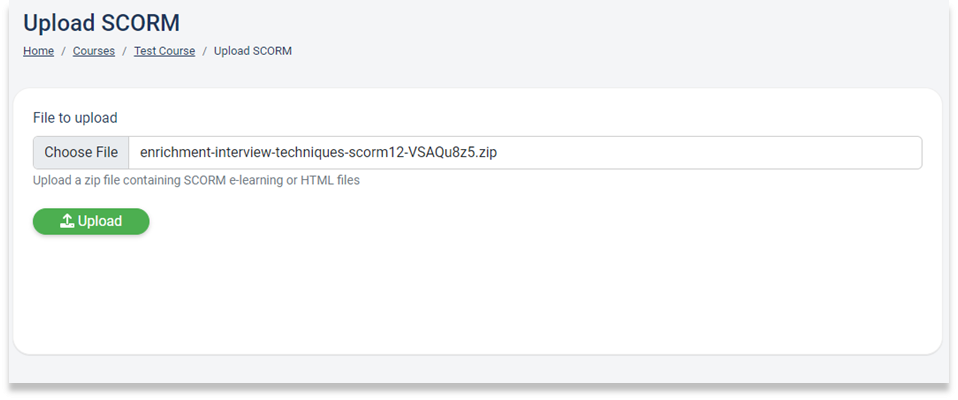Click enrichment-interview-techniques file name text
The width and height of the screenshot is (958, 400).
[x=318, y=153]
